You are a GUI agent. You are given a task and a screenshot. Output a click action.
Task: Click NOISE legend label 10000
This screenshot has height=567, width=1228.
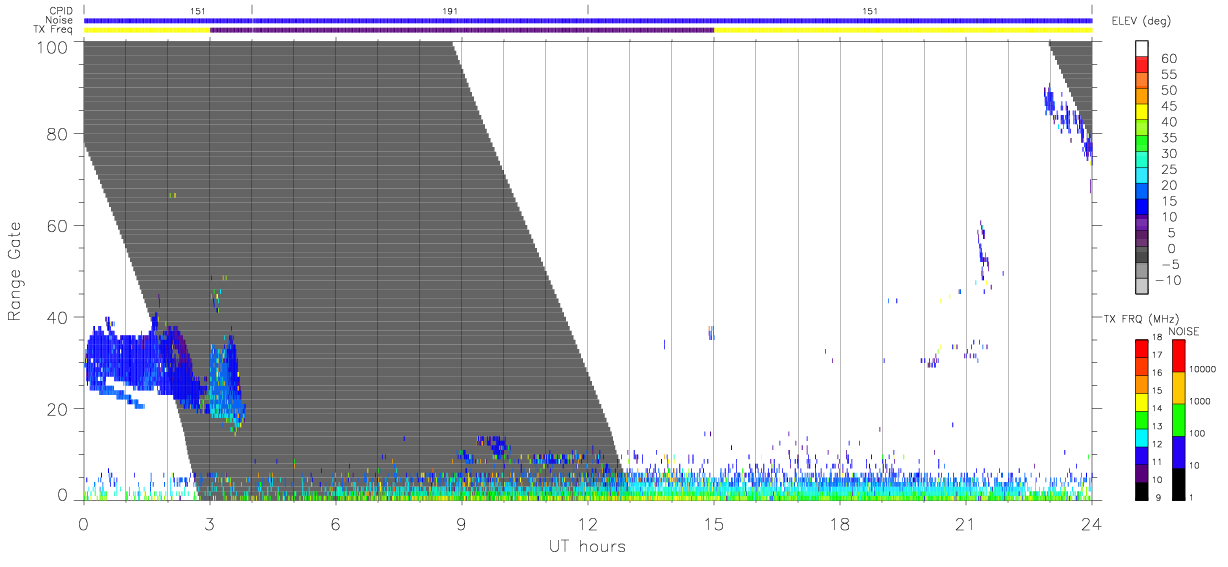coord(1203,369)
